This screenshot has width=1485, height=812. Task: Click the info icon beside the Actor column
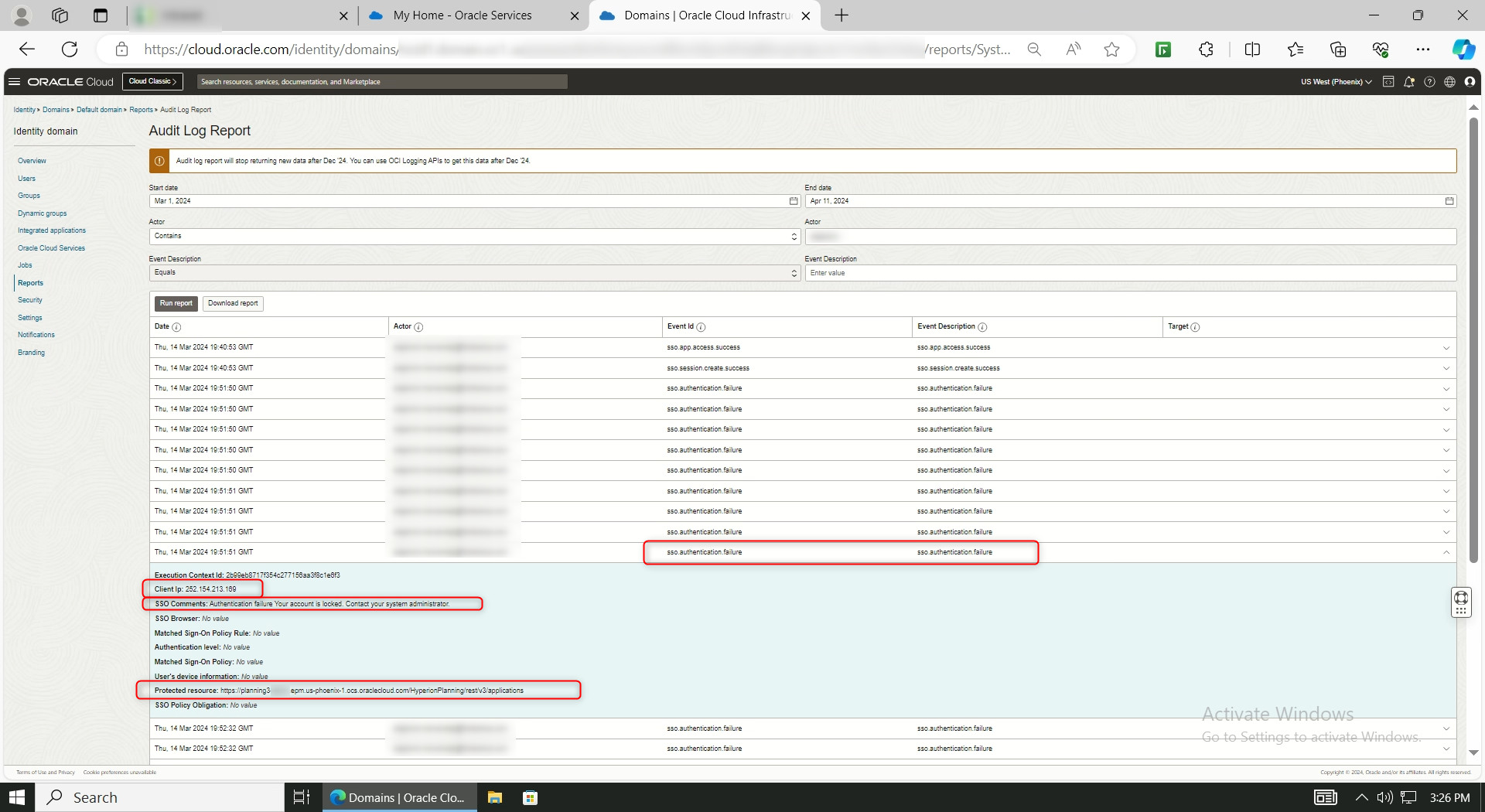point(418,326)
